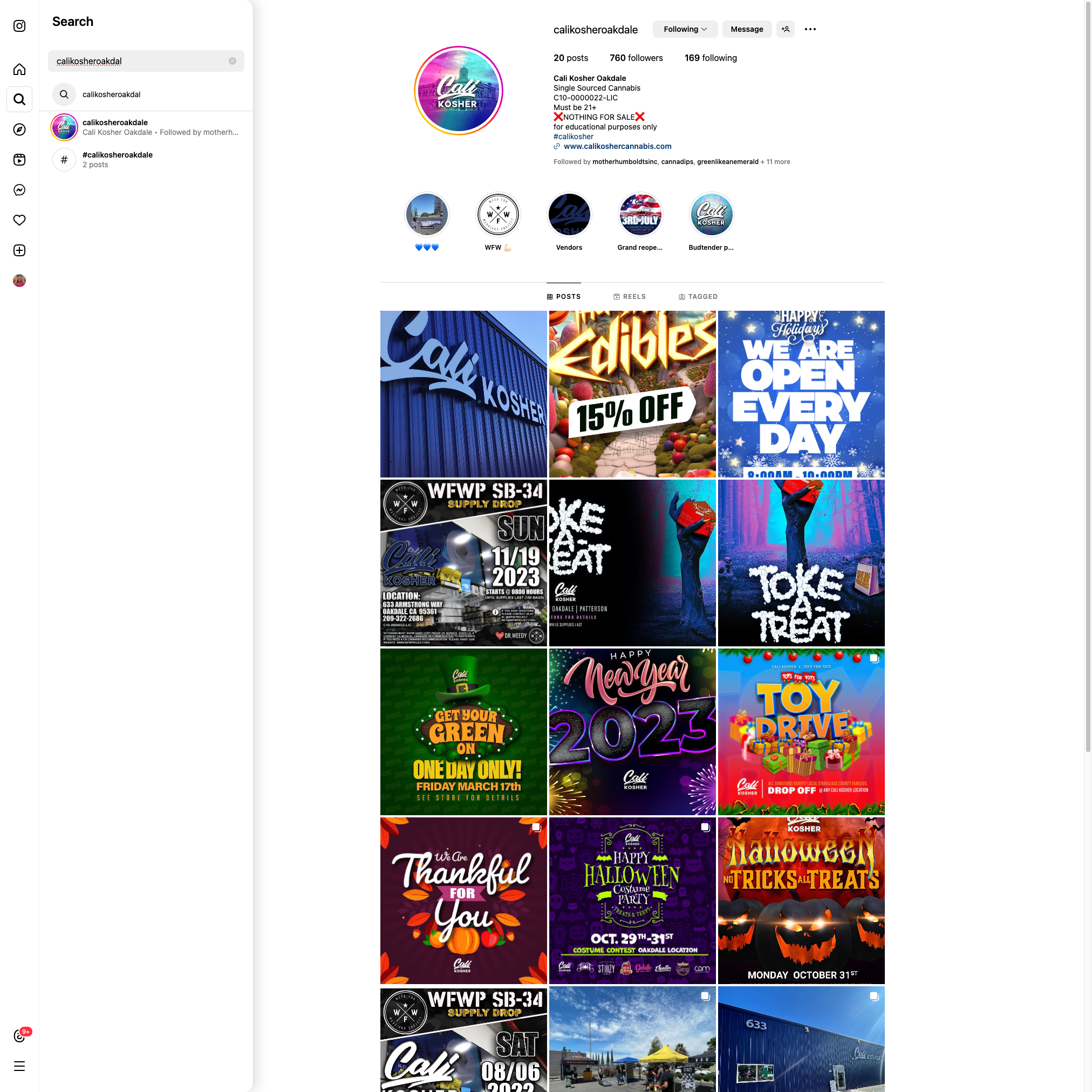Open the three-dot profile options menu
This screenshot has height=1092, width=1092.
click(809, 29)
